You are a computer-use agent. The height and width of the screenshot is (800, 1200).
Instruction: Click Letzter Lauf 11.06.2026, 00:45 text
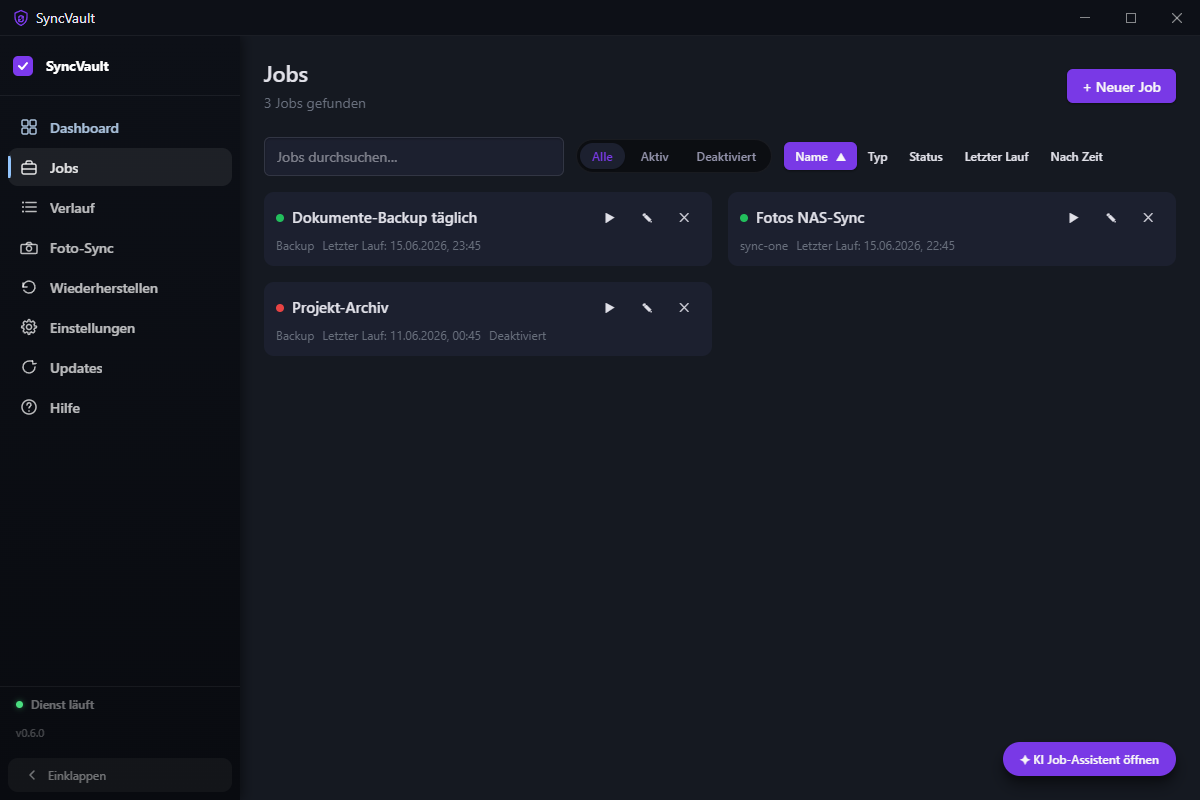coord(402,336)
